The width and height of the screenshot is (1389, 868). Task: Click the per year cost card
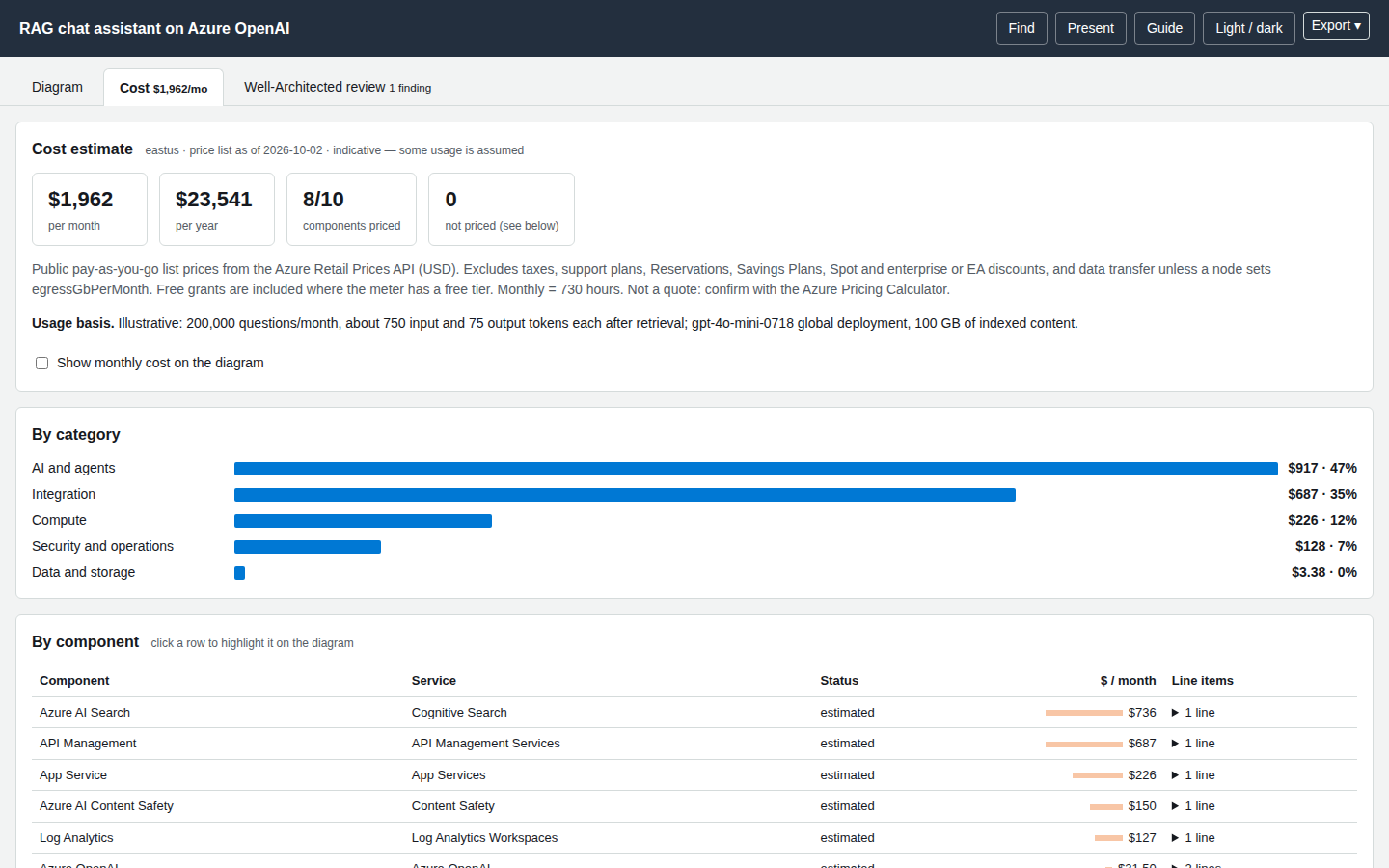[x=217, y=209]
